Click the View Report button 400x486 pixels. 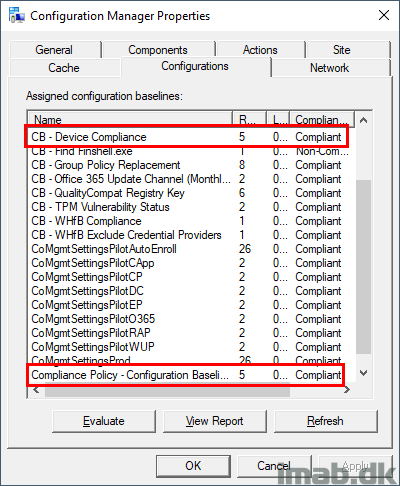pos(215,421)
